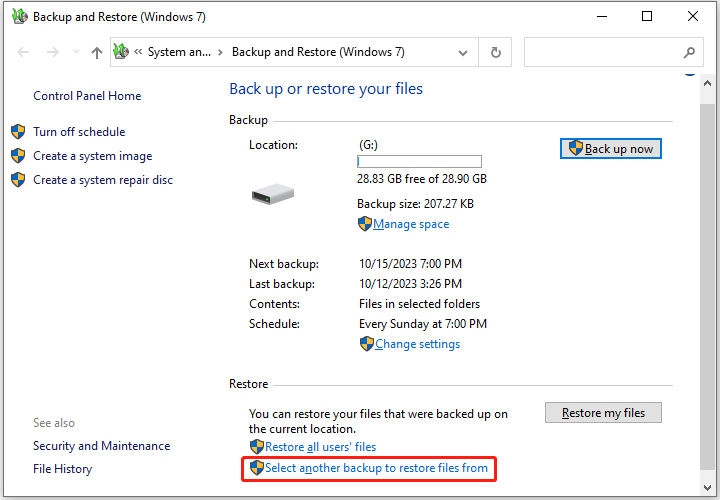Click the Backup size: 207.27 KB text
This screenshot has height=500, width=720.
415,203
